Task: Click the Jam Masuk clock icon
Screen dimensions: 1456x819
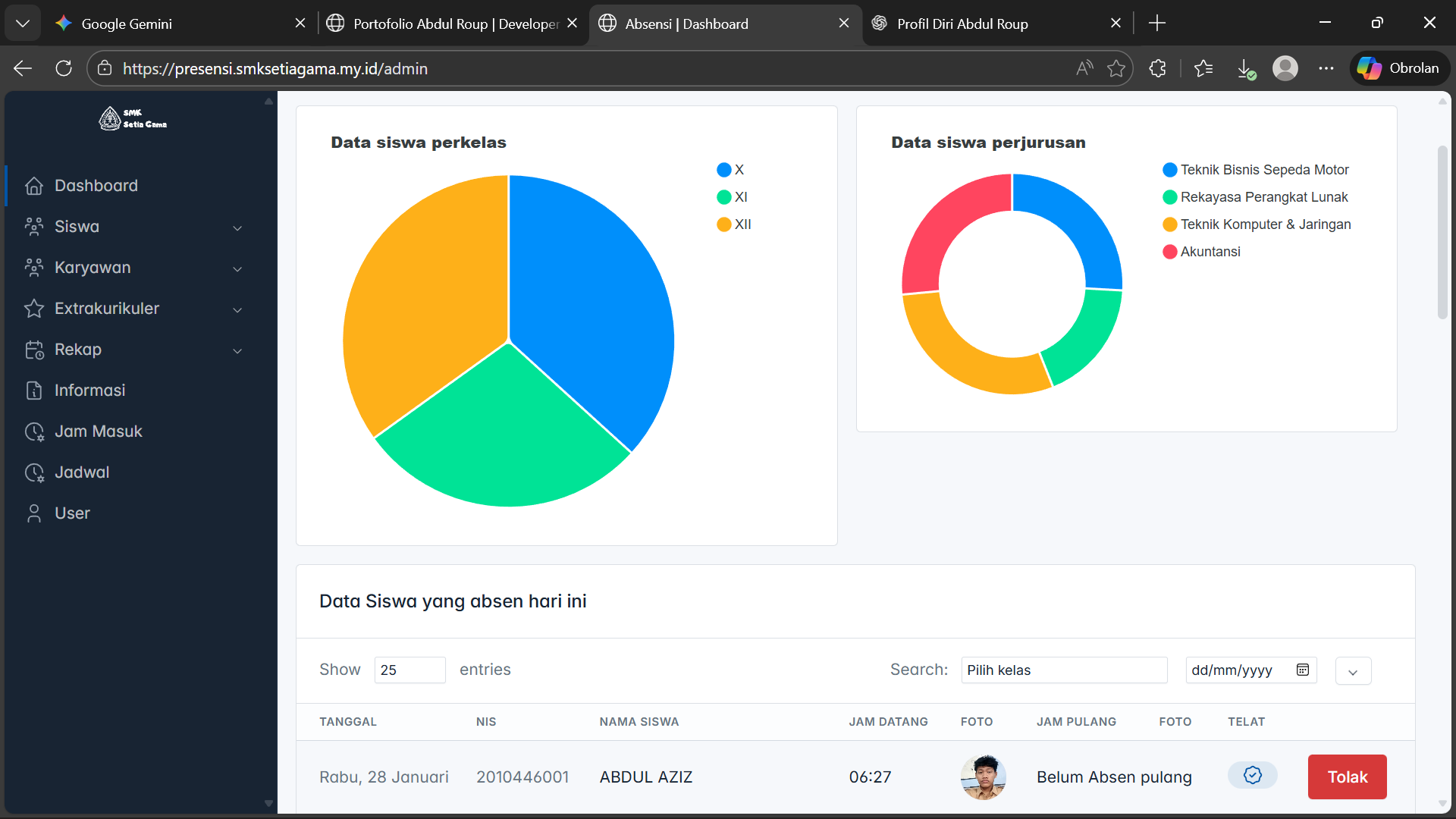Action: click(x=34, y=431)
